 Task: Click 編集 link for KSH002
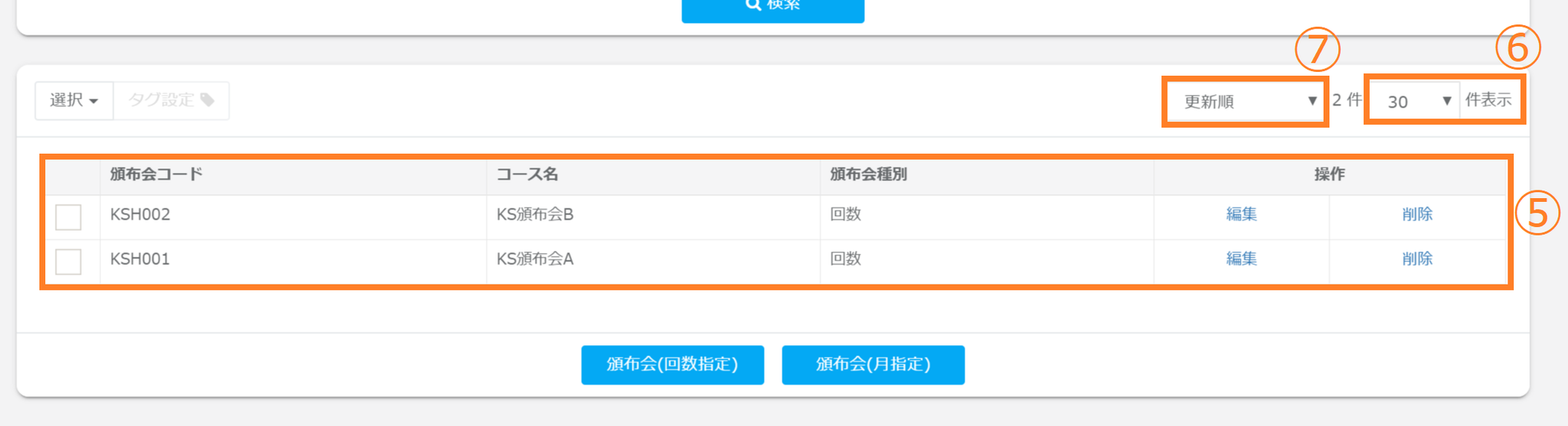(1241, 214)
